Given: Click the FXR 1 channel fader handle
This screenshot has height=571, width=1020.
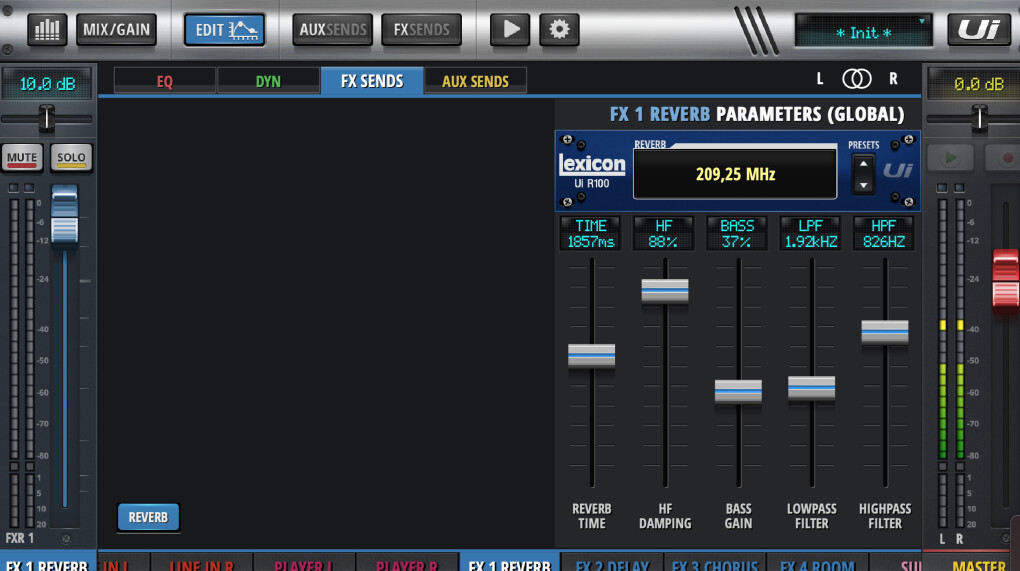Looking at the screenshot, I should 64,215.
